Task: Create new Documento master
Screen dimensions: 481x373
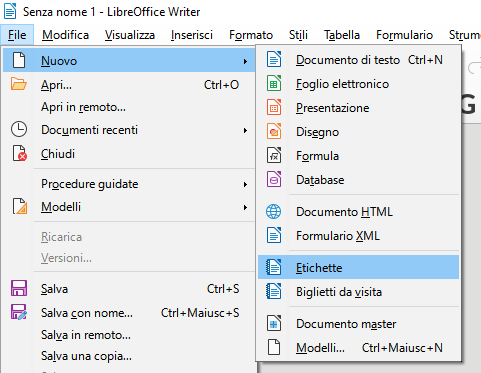Action: click(x=358, y=324)
